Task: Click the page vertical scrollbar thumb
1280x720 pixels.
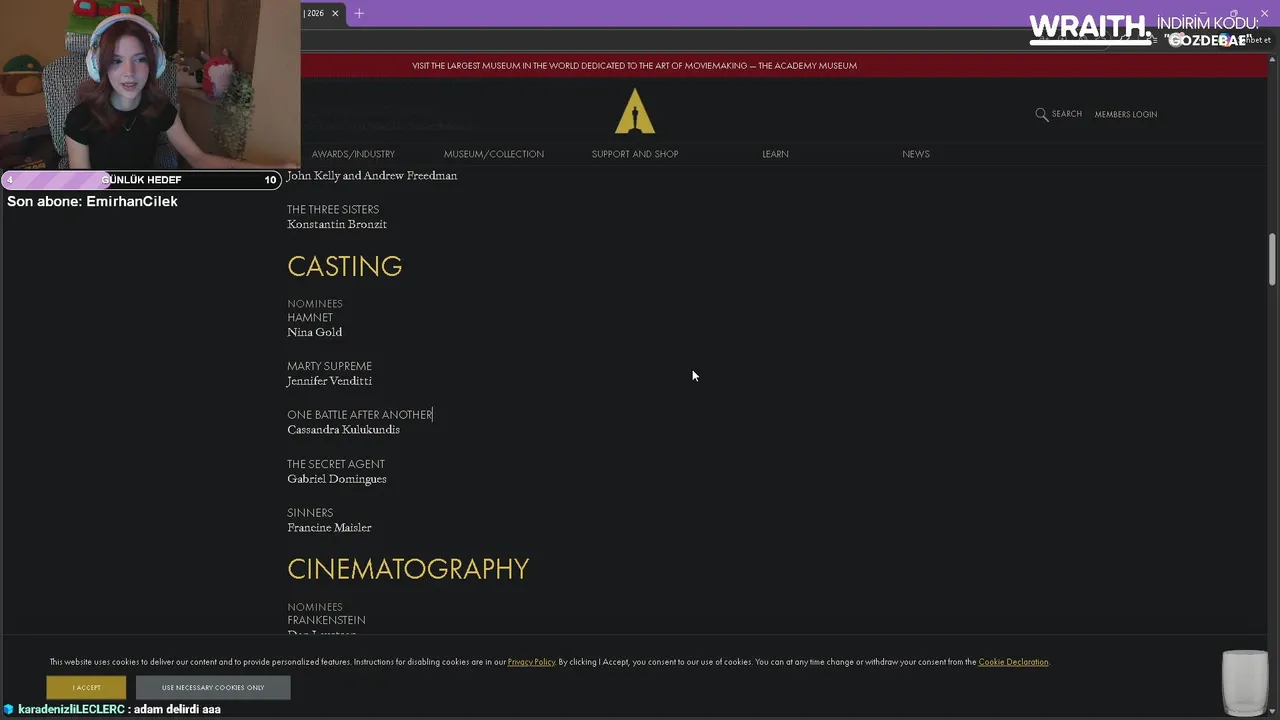Action: tap(1272, 259)
